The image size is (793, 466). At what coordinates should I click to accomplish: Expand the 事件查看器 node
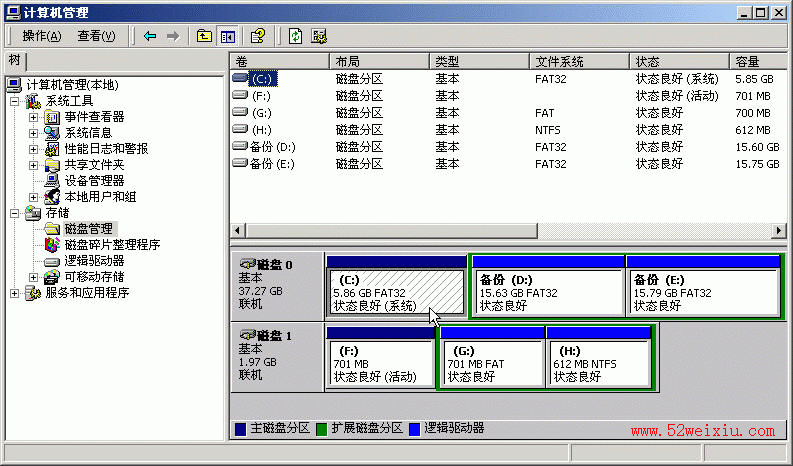tap(33, 117)
